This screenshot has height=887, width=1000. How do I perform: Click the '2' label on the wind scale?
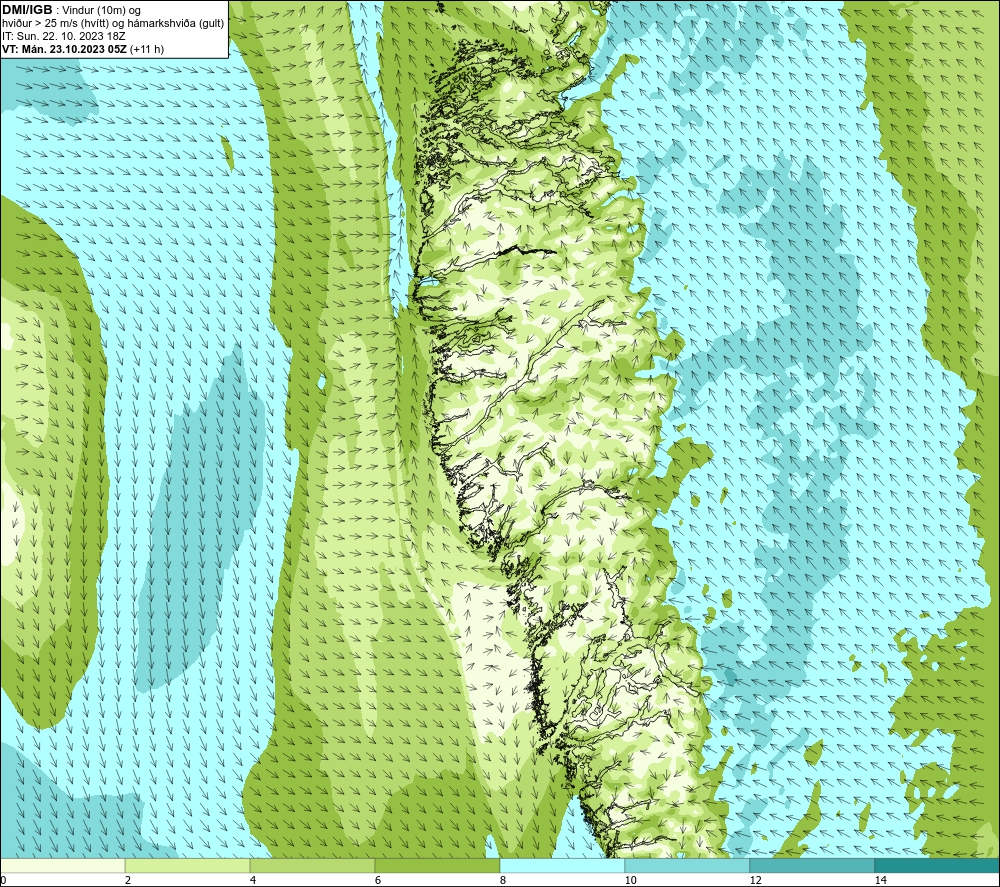click(128, 880)
